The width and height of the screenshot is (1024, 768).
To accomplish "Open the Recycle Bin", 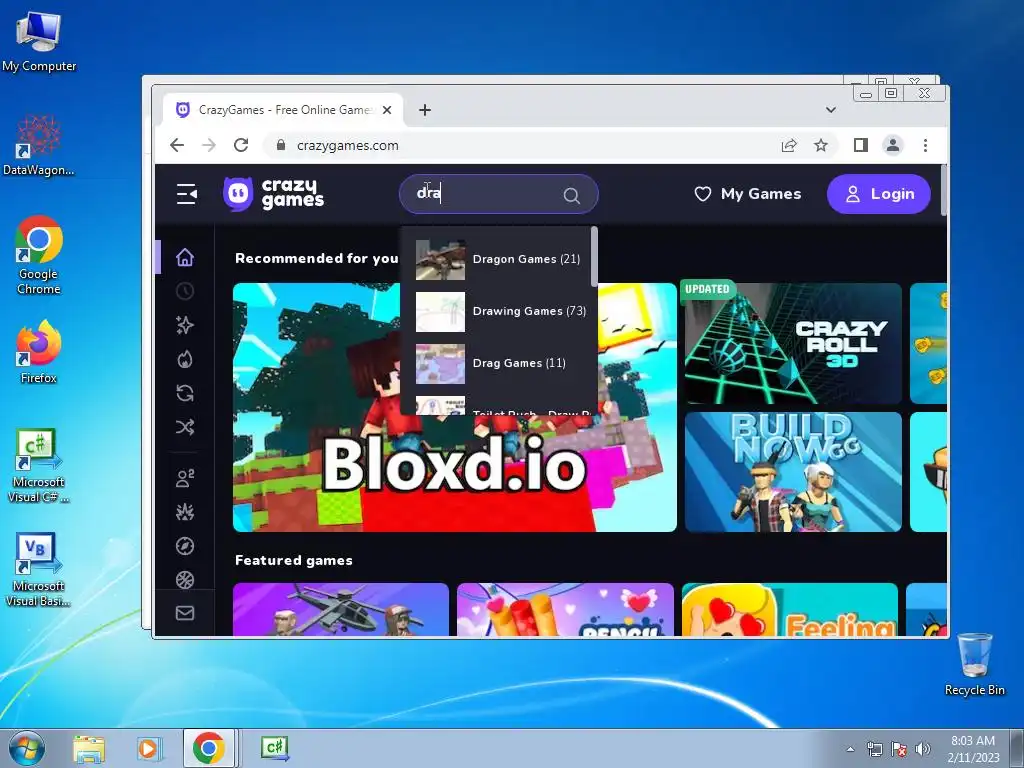I will pyautogui.click(x=975, y=664).
